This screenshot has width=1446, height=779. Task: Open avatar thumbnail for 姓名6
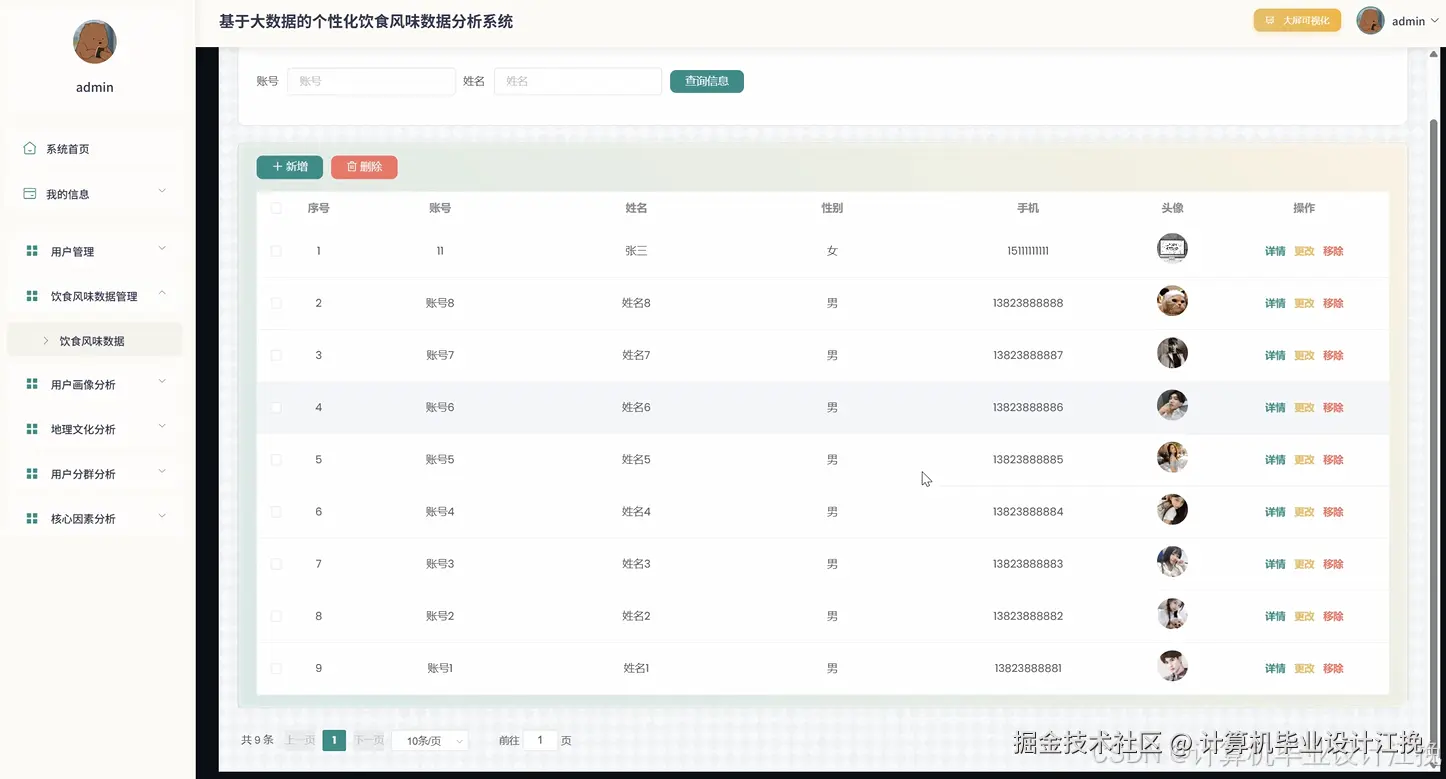point(1172,405)
